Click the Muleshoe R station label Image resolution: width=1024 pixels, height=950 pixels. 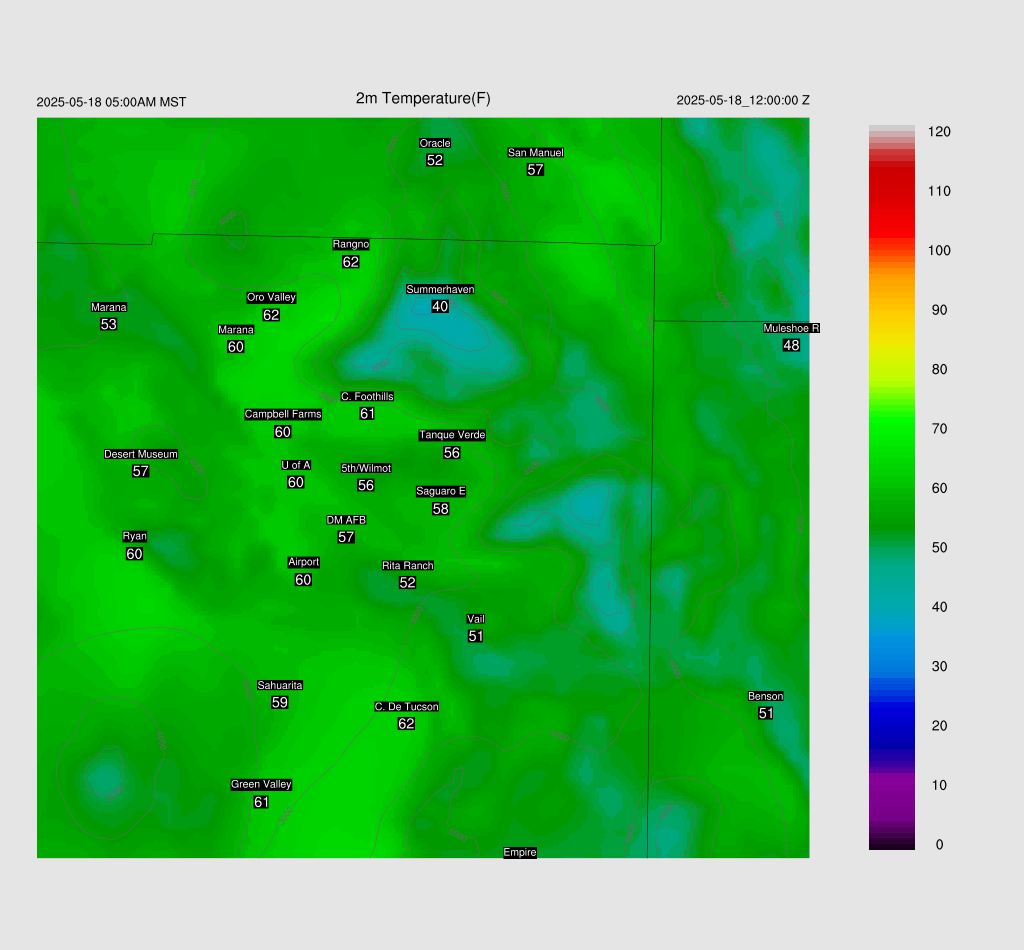pyautogui.click(x=792, y=328)
